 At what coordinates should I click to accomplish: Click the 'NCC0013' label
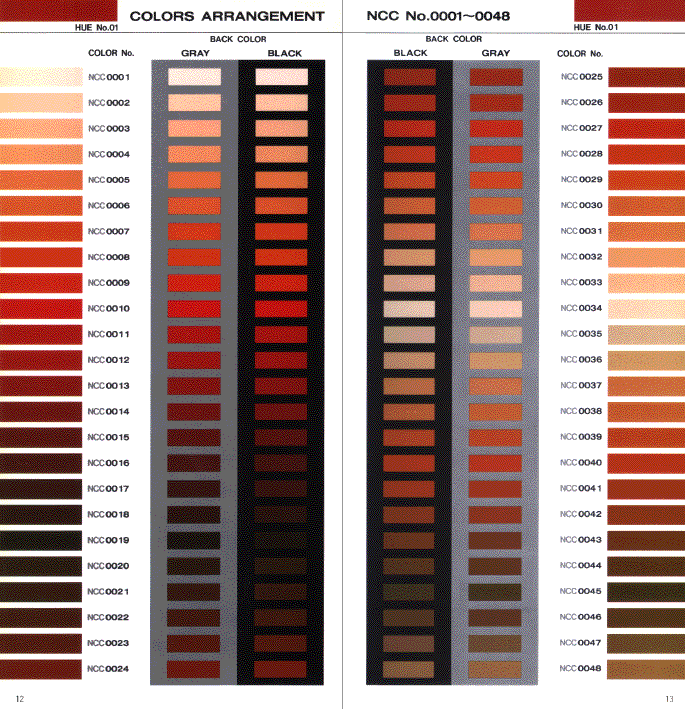pyautogui.click(x=109, y=386)
